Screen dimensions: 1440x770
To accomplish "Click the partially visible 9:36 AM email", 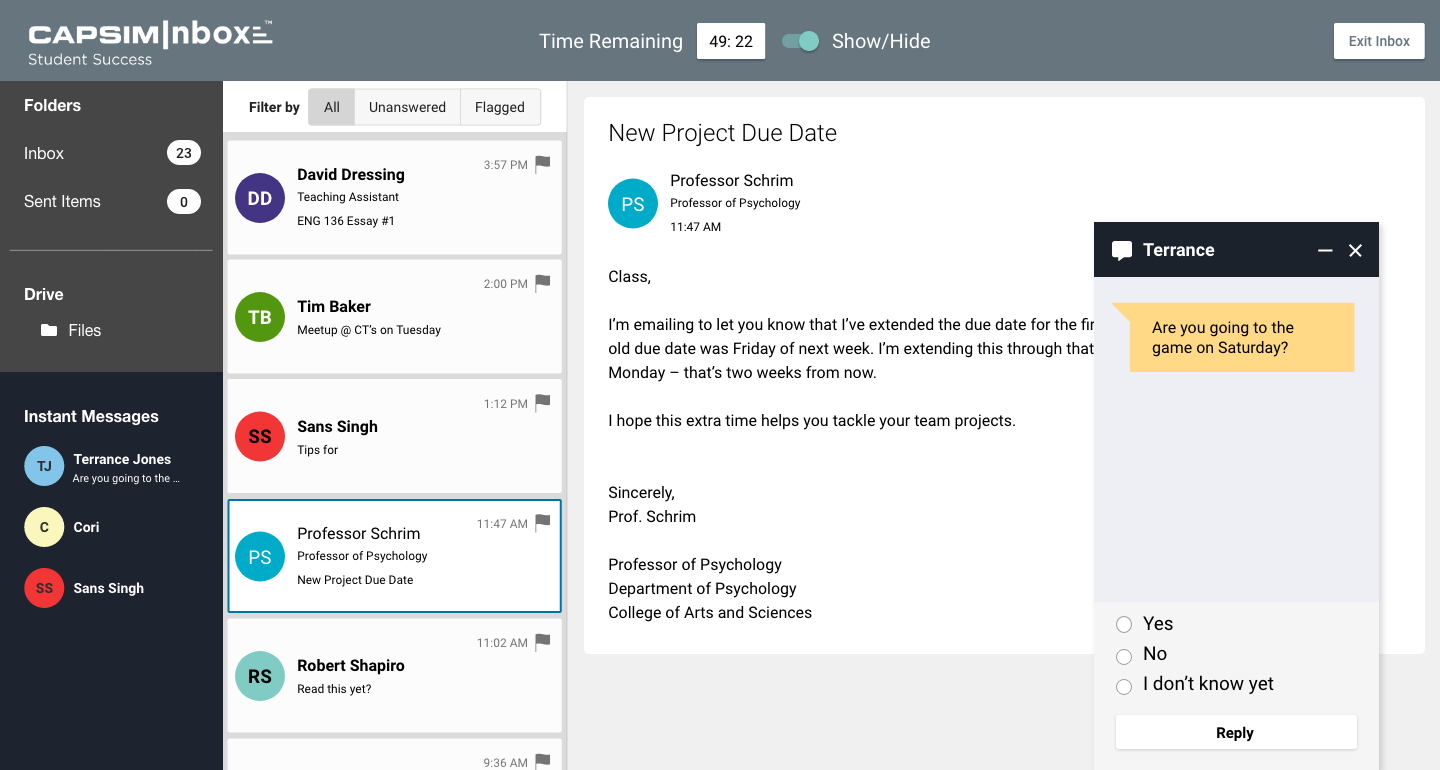I will pos(394,755).
